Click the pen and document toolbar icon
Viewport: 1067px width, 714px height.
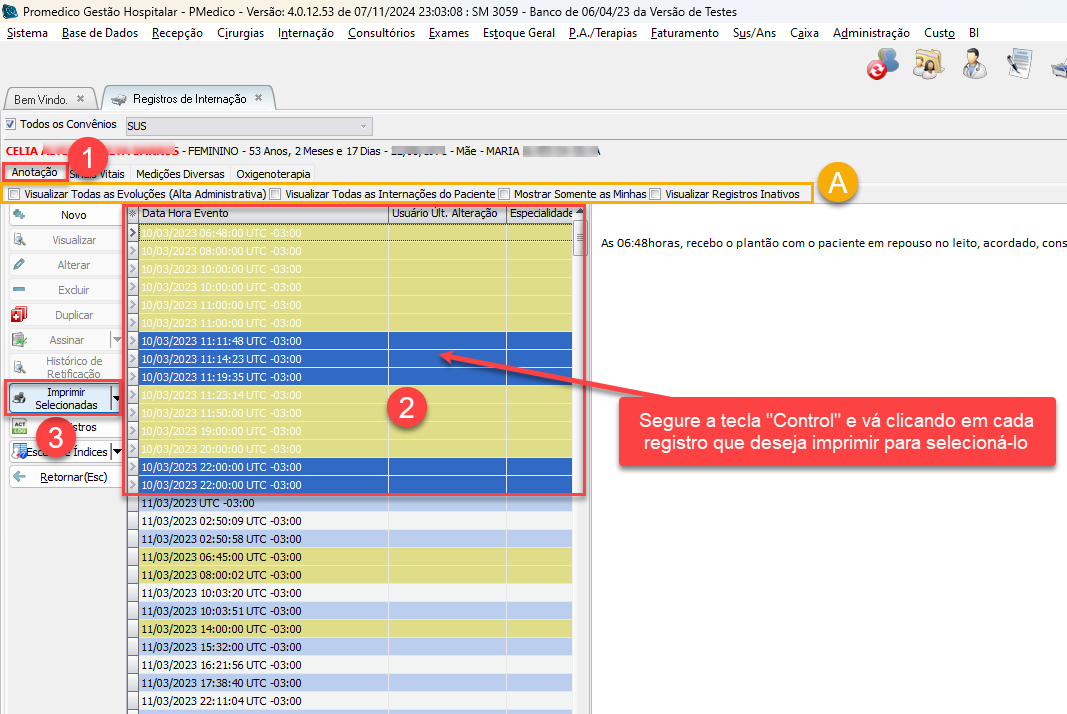pyautogui.click(x=1019, y=64)
